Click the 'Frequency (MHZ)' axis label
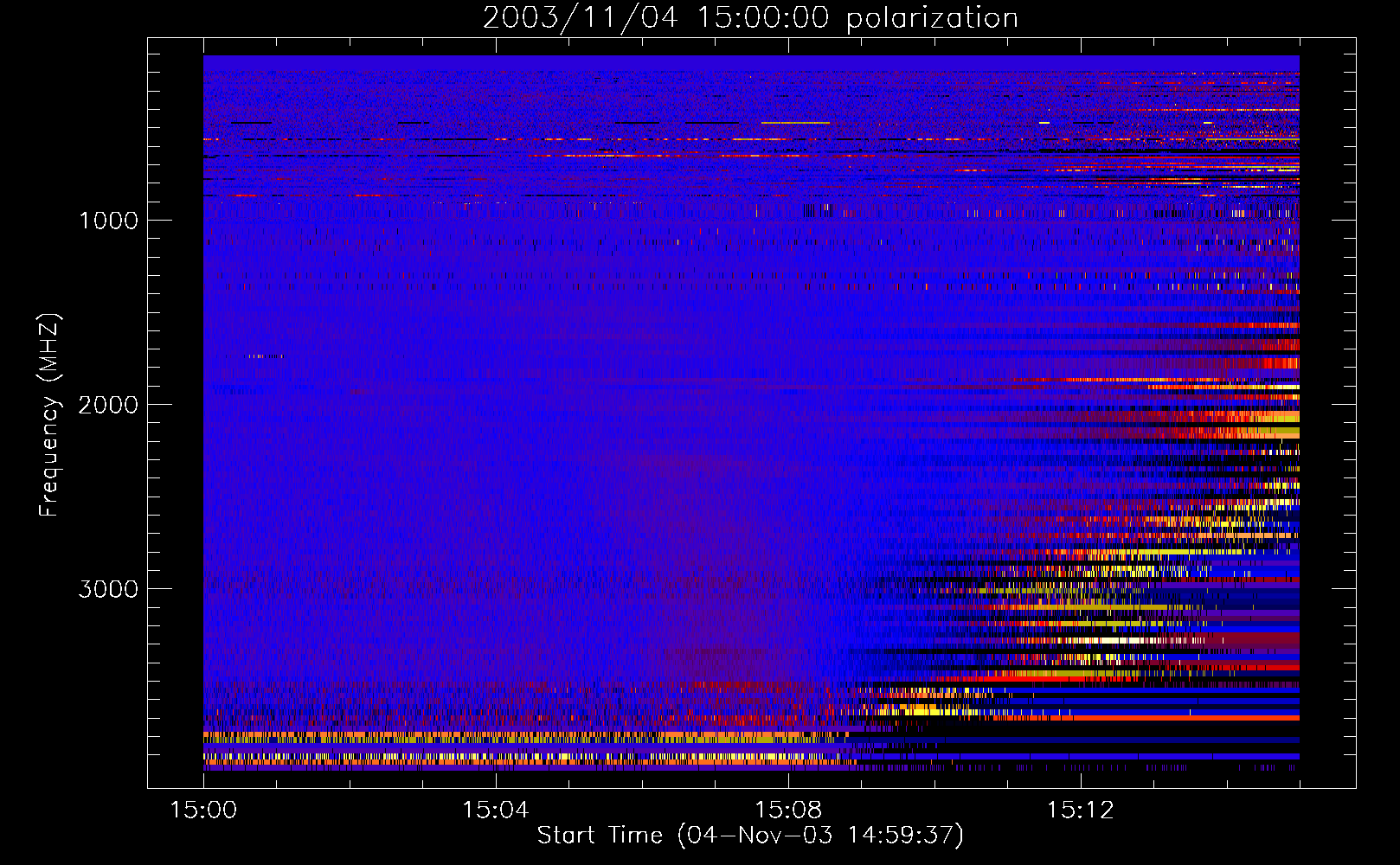The width and height of the screenshot is (1400, 865). coord(49,415)
